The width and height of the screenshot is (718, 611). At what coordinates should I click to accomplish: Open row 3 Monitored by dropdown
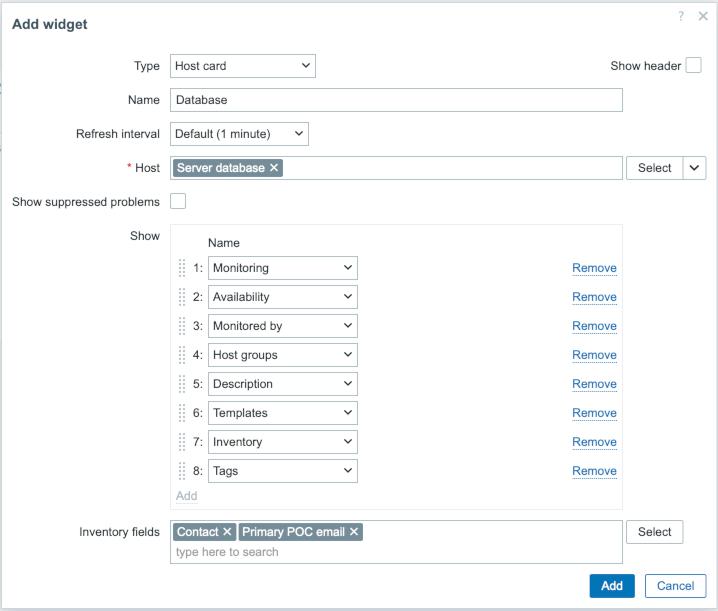283,326
